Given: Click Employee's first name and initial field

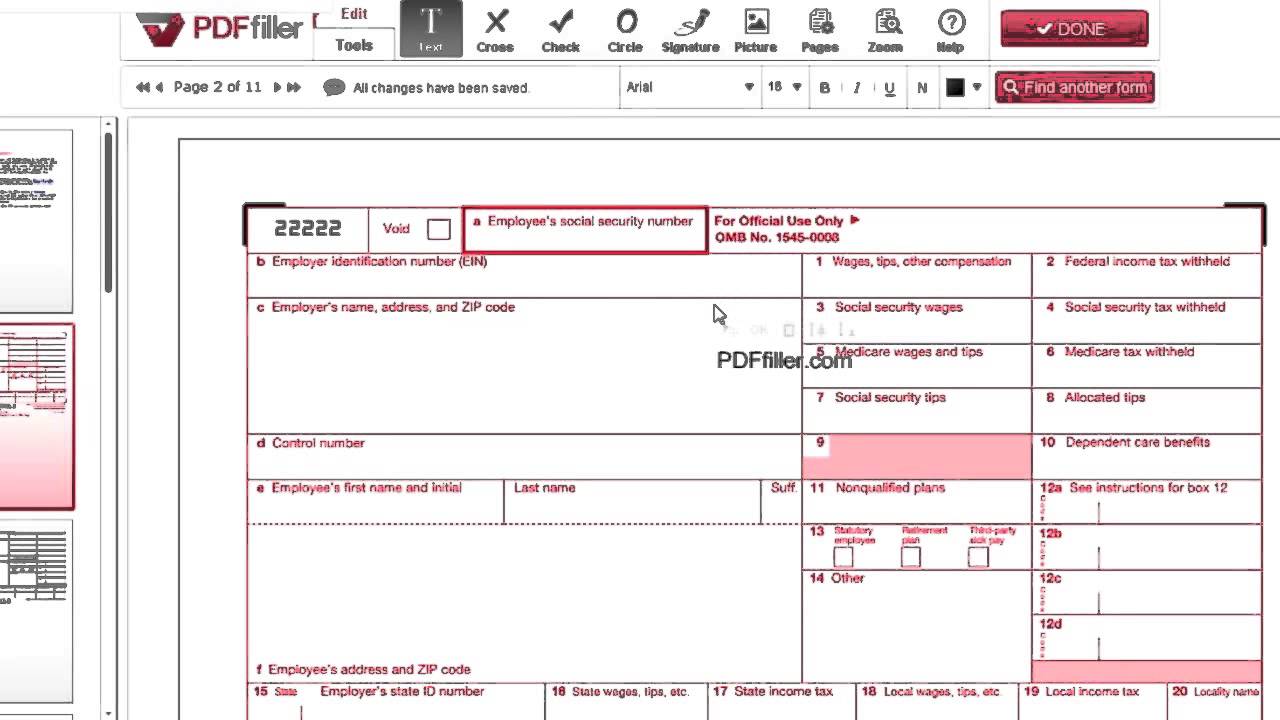Looking at the screenshot, I should pyautogui.click(x=375, y=502).
